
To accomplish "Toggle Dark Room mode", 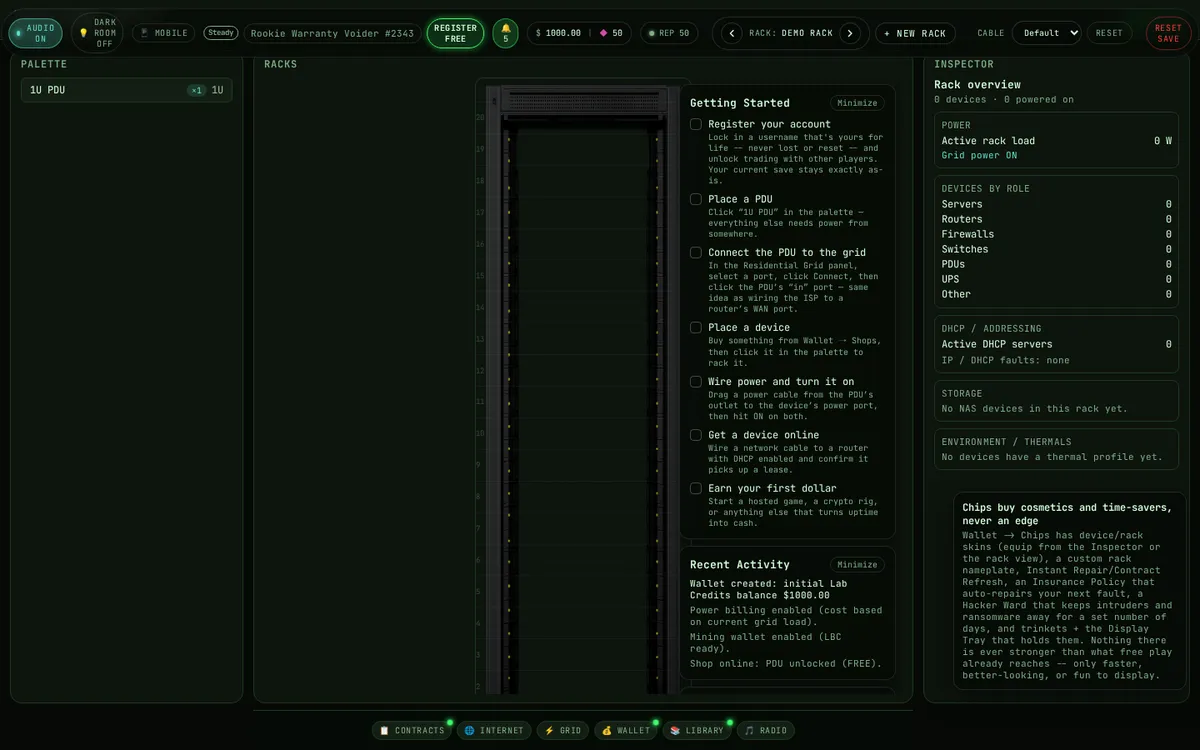I will tap(97, 33).
